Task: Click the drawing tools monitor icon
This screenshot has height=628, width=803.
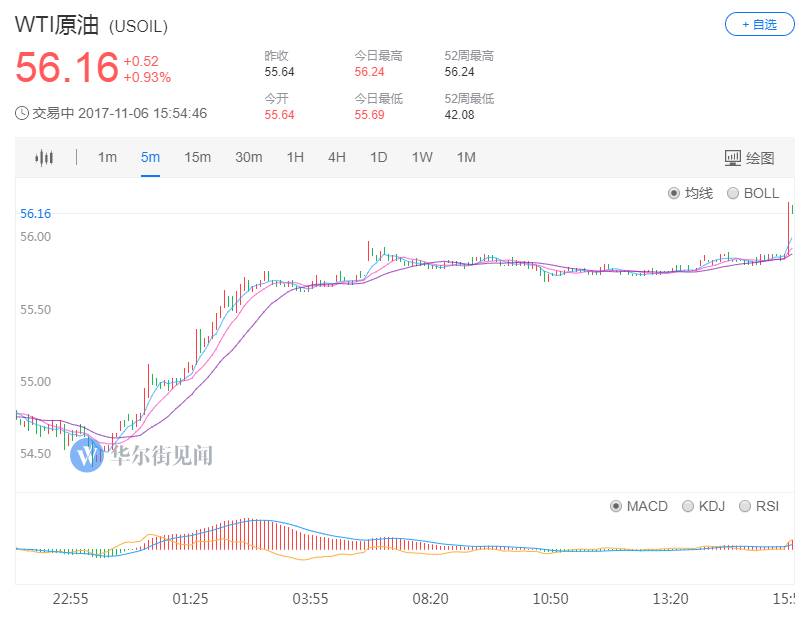Action: pos(733,158)
